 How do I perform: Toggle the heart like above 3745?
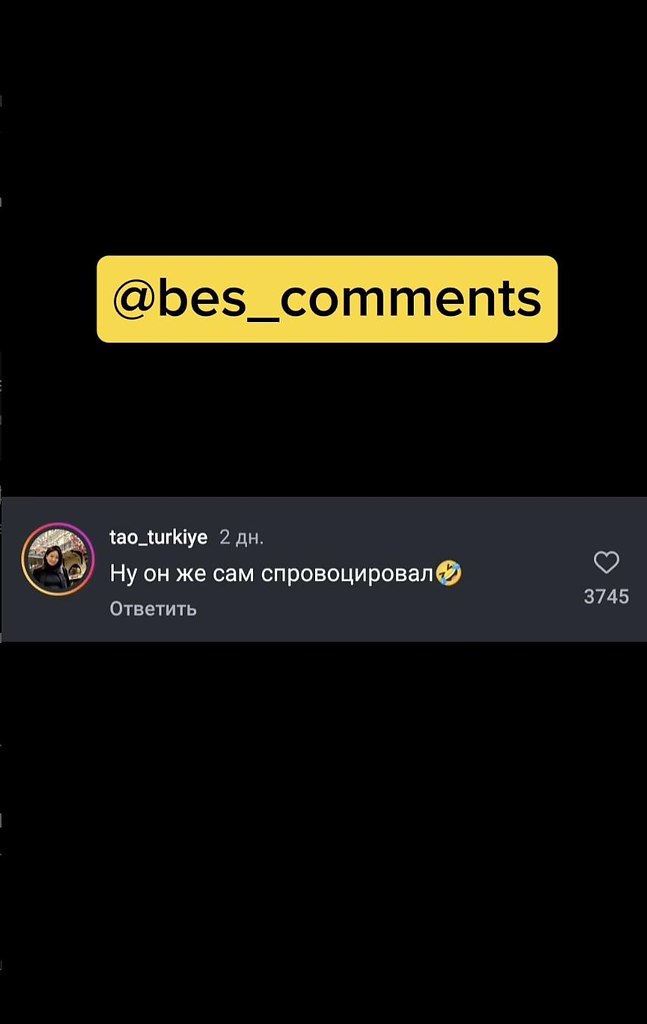[606, 562]
